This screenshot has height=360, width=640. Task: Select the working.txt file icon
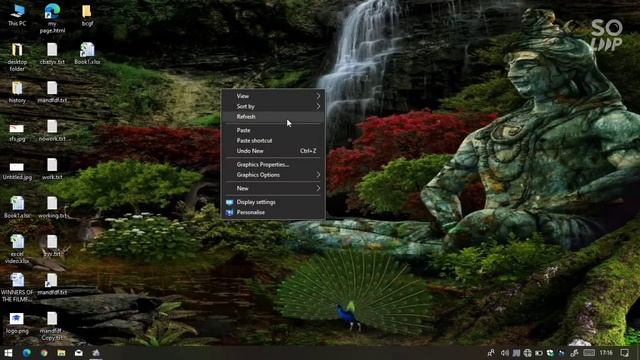tap(52, 207)
